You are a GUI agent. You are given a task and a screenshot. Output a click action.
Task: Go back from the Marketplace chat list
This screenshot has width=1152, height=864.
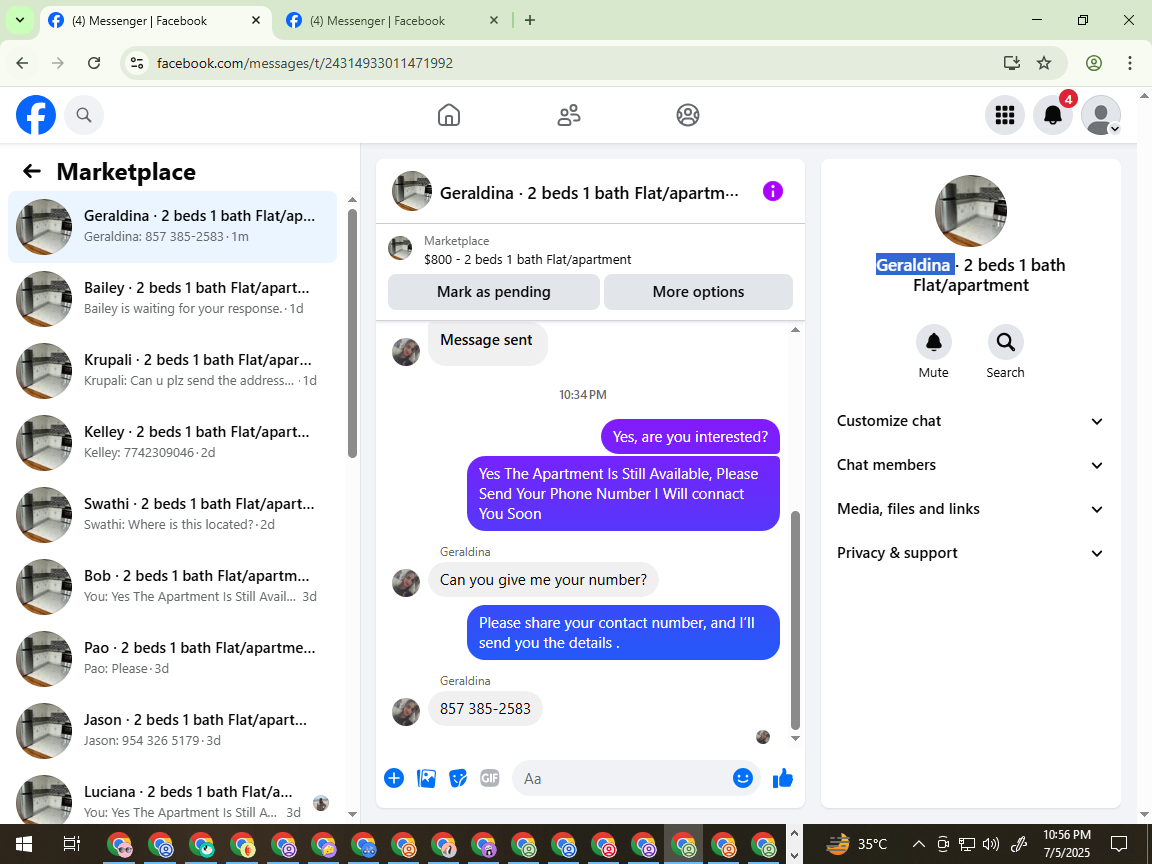[32, 171]
